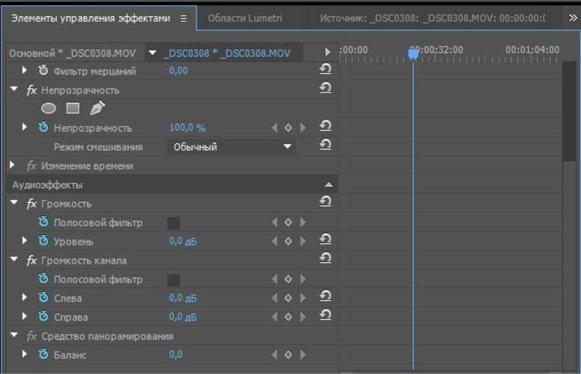Create a 4-point polygon mask
This screenshot has height=374, width=581.
73,108
